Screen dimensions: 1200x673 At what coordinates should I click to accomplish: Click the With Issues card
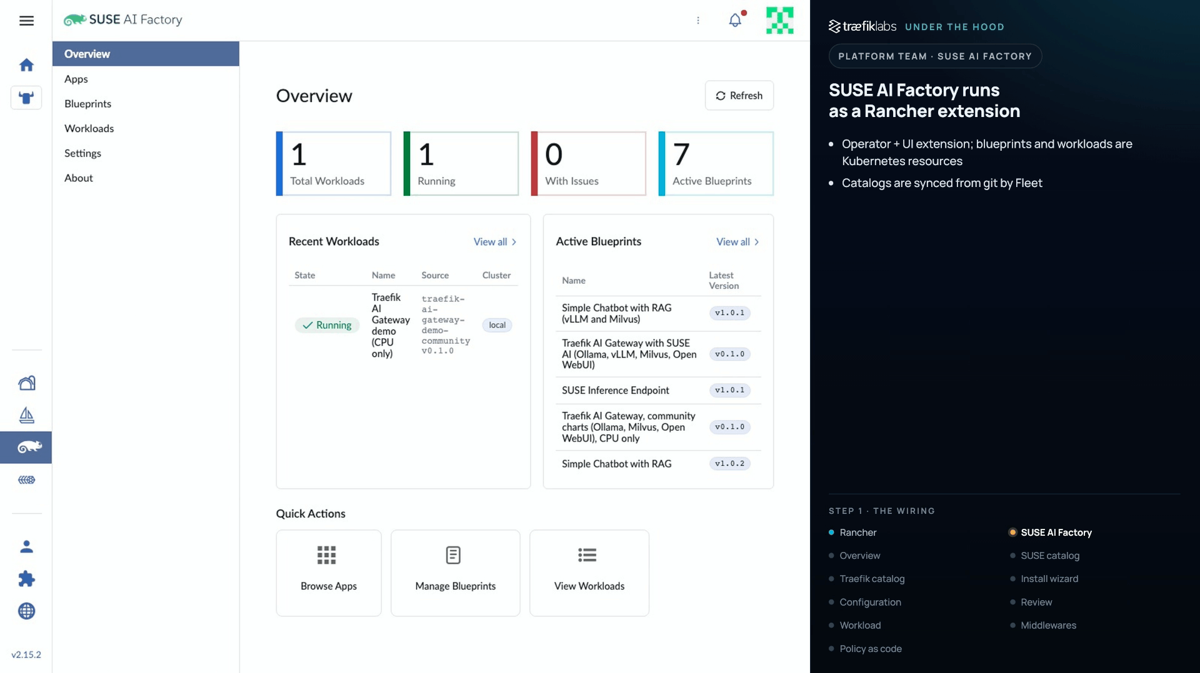[588, 163]
